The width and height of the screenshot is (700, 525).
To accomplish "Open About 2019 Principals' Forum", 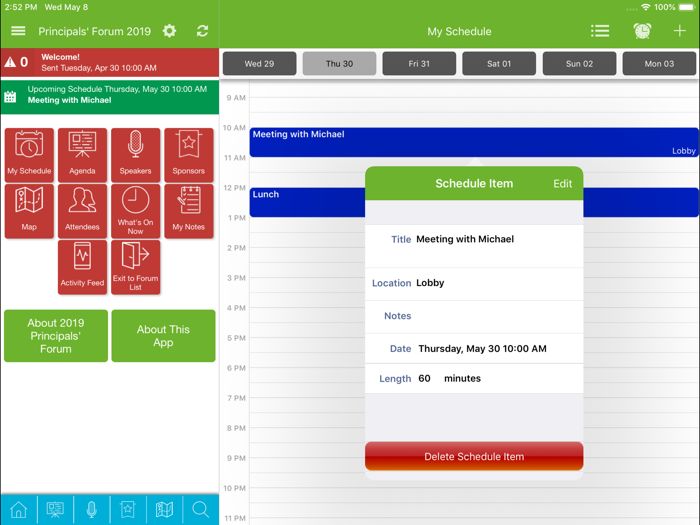I will click(56, 336).
